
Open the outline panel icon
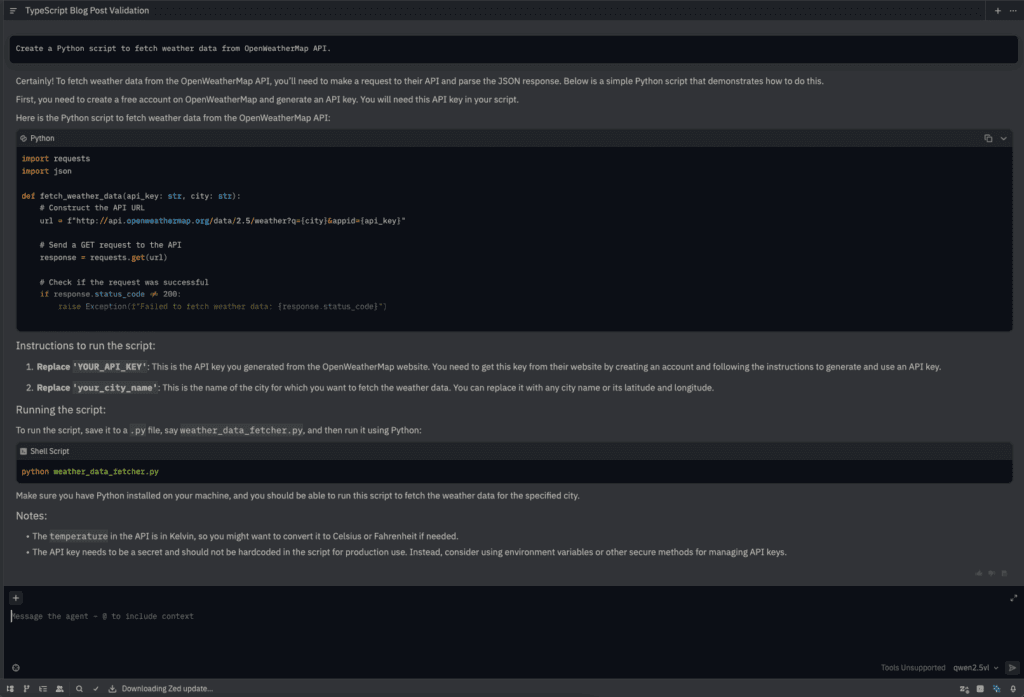[44, 688]
